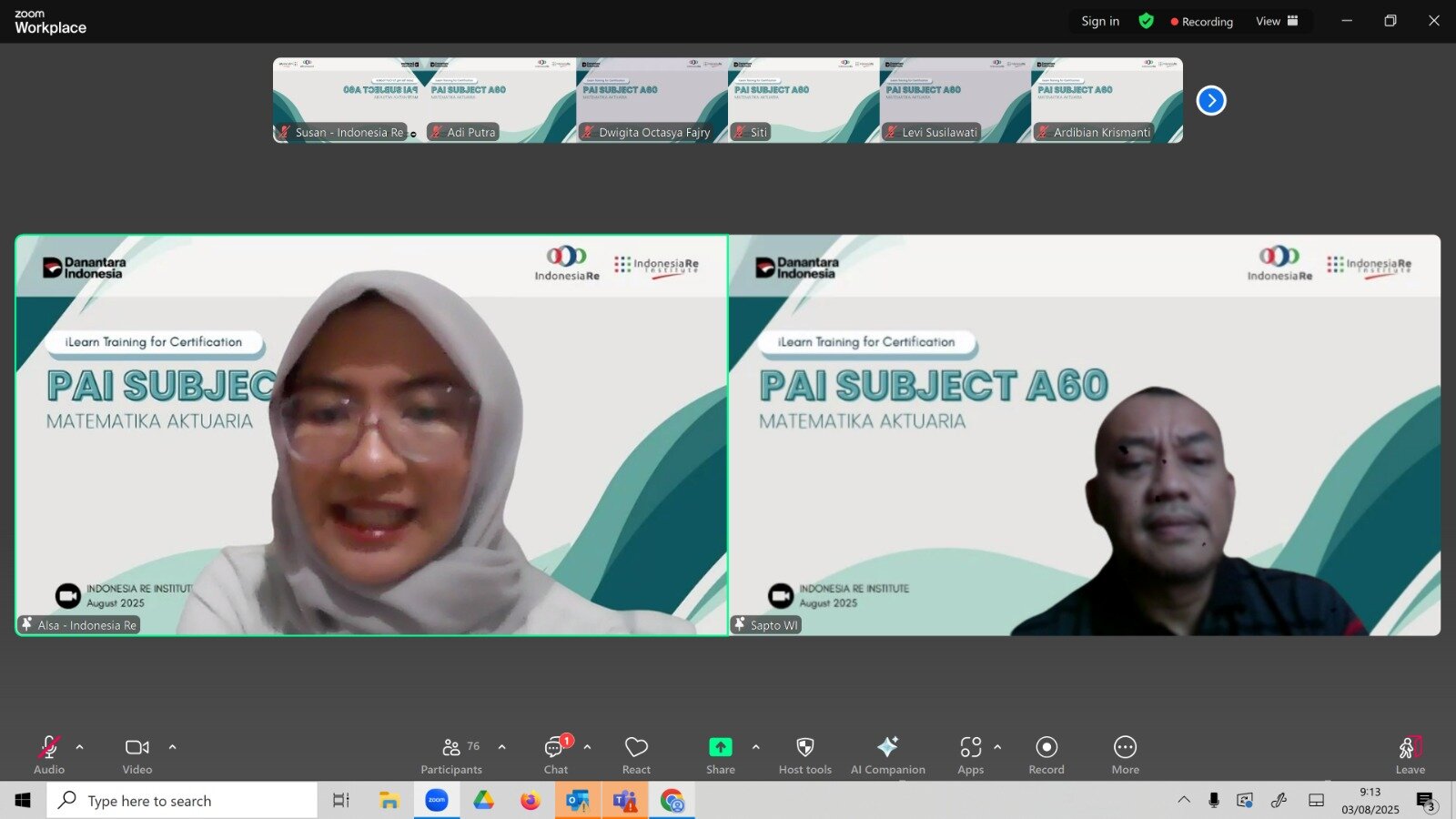This screenshot has width=1456, height=819.
Task: Open the Chat panel with new message
Action: 556,755
